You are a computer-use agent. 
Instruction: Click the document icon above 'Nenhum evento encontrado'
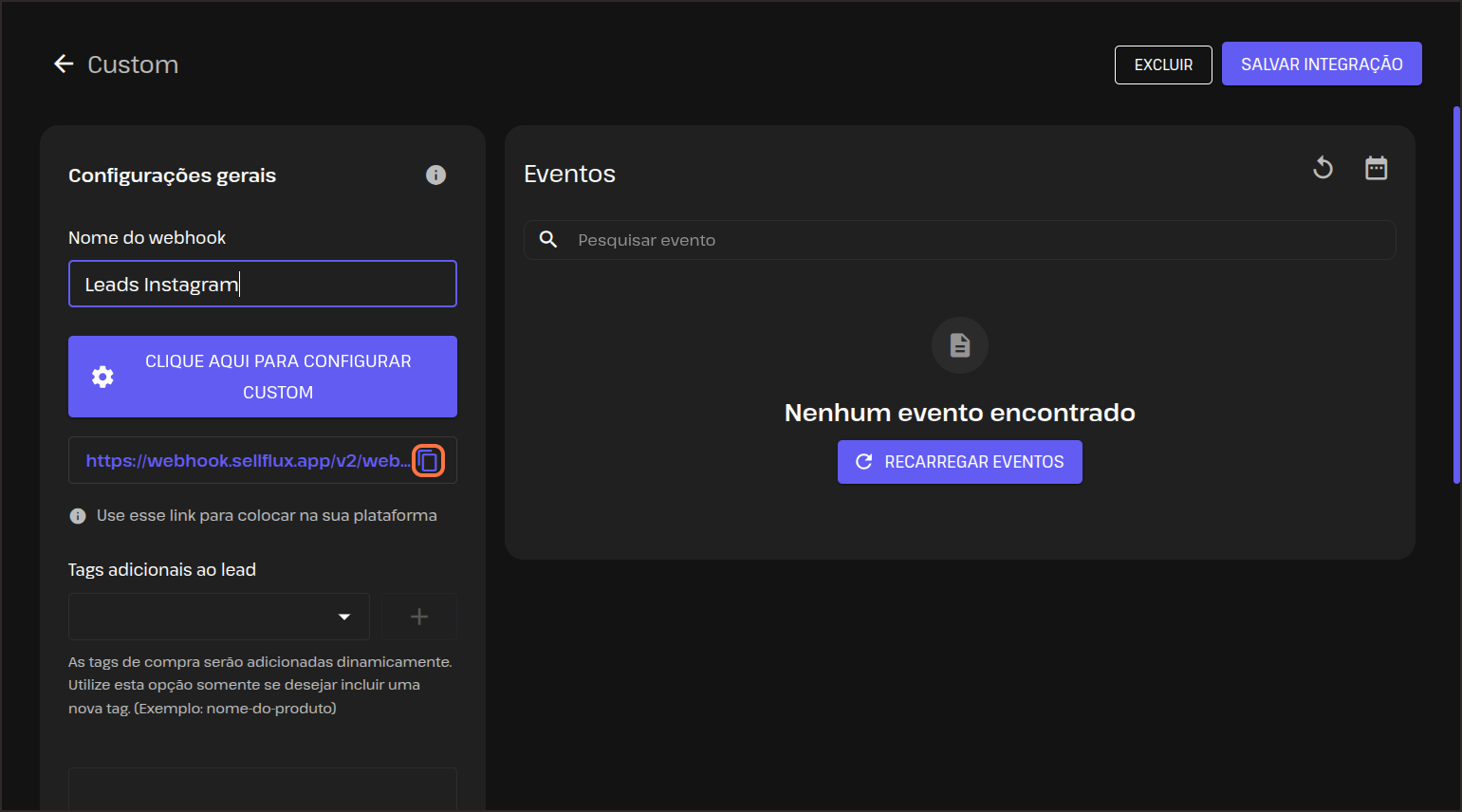(x=959, y=345)
